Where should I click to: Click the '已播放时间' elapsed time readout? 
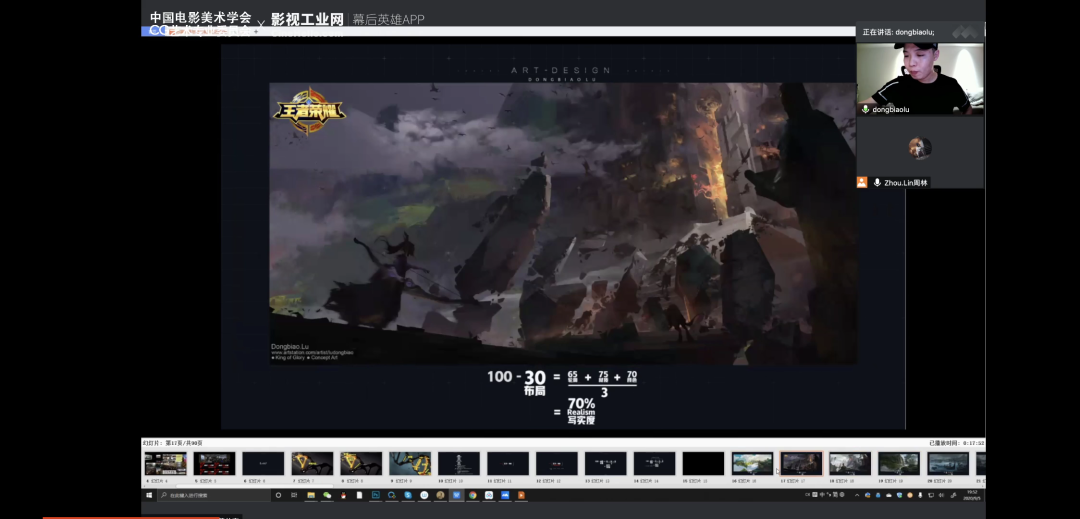point(957,443)
